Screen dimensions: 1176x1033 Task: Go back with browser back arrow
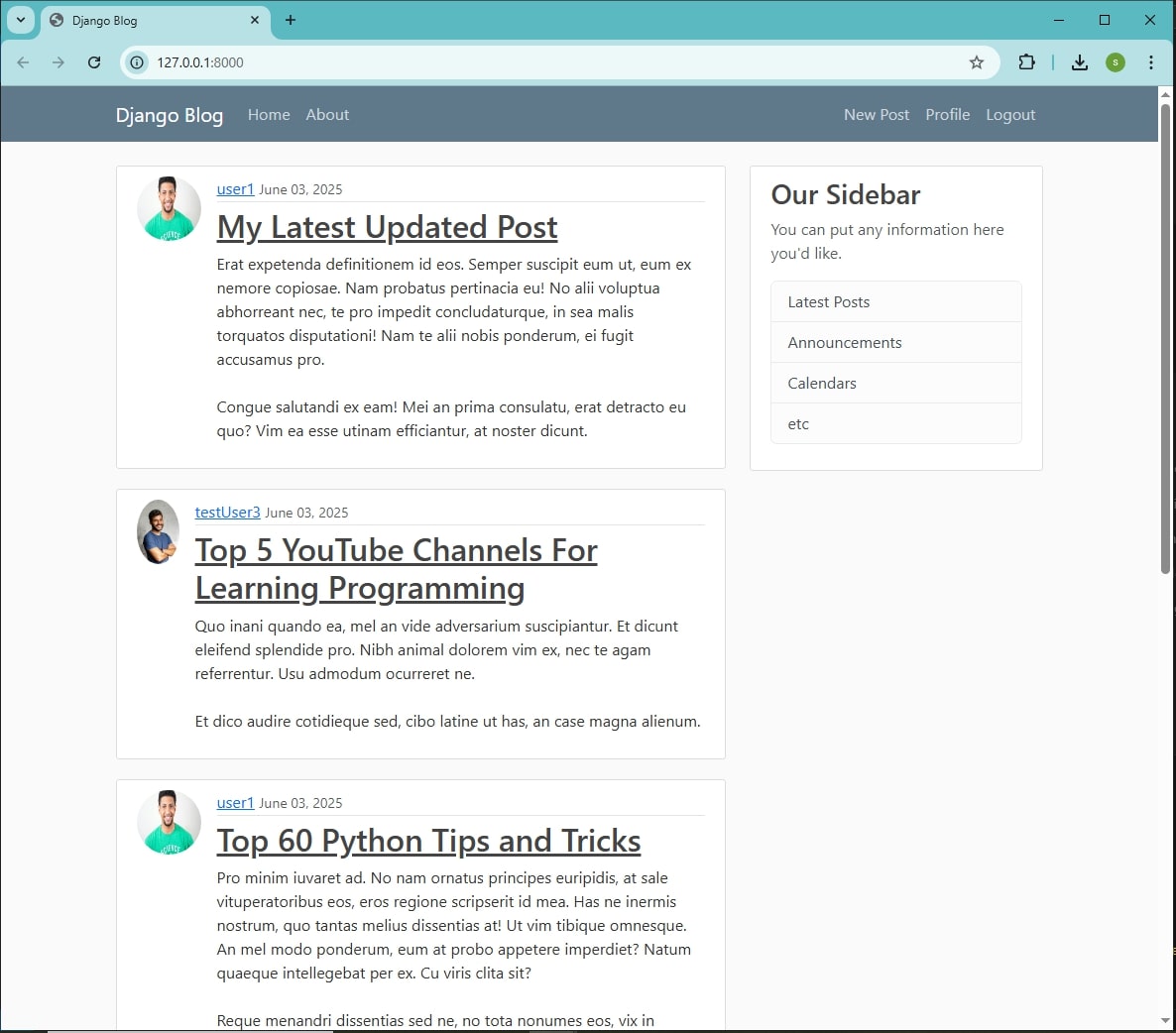click(x=23, y=62)
